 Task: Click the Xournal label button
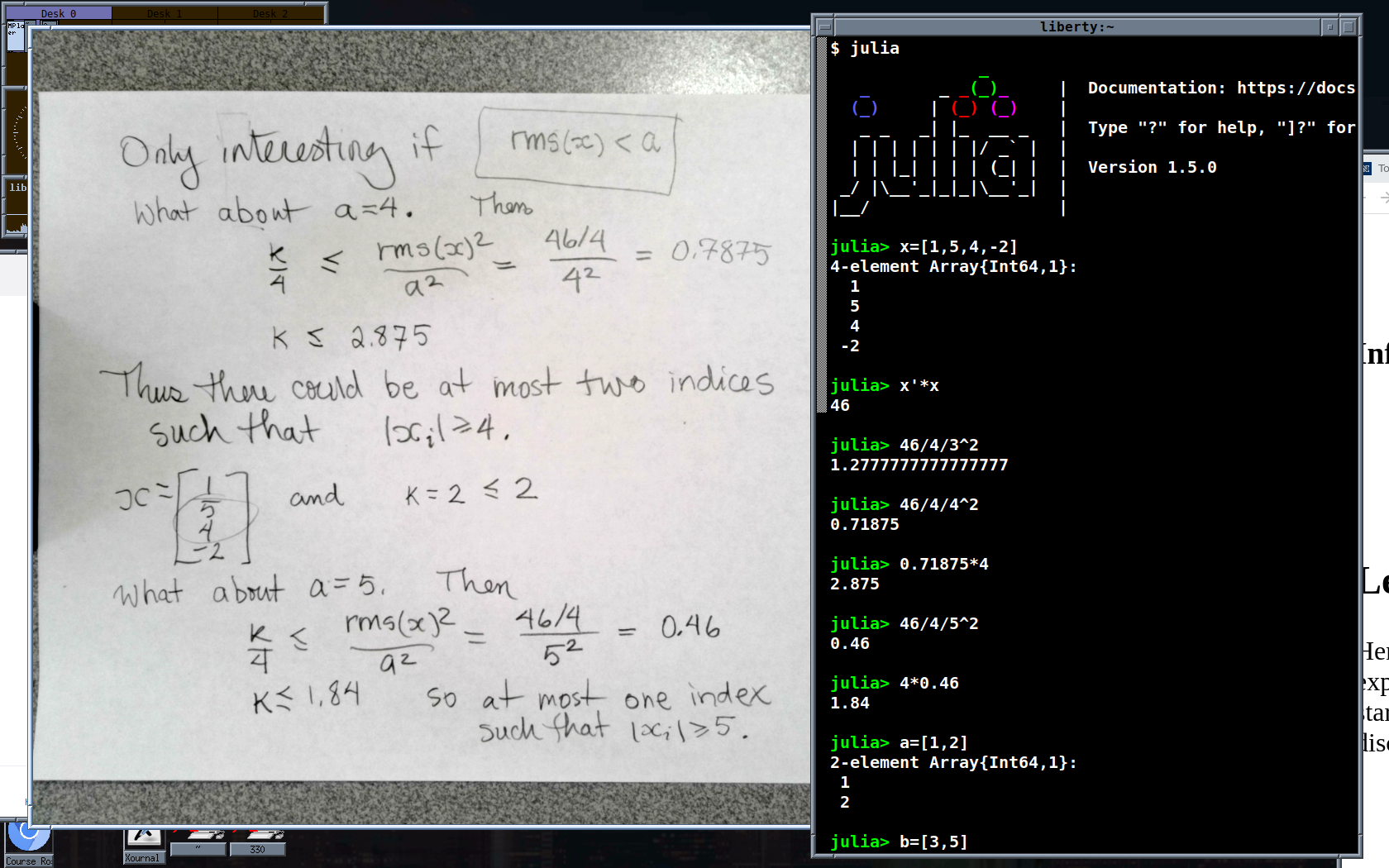pos(143,858)
